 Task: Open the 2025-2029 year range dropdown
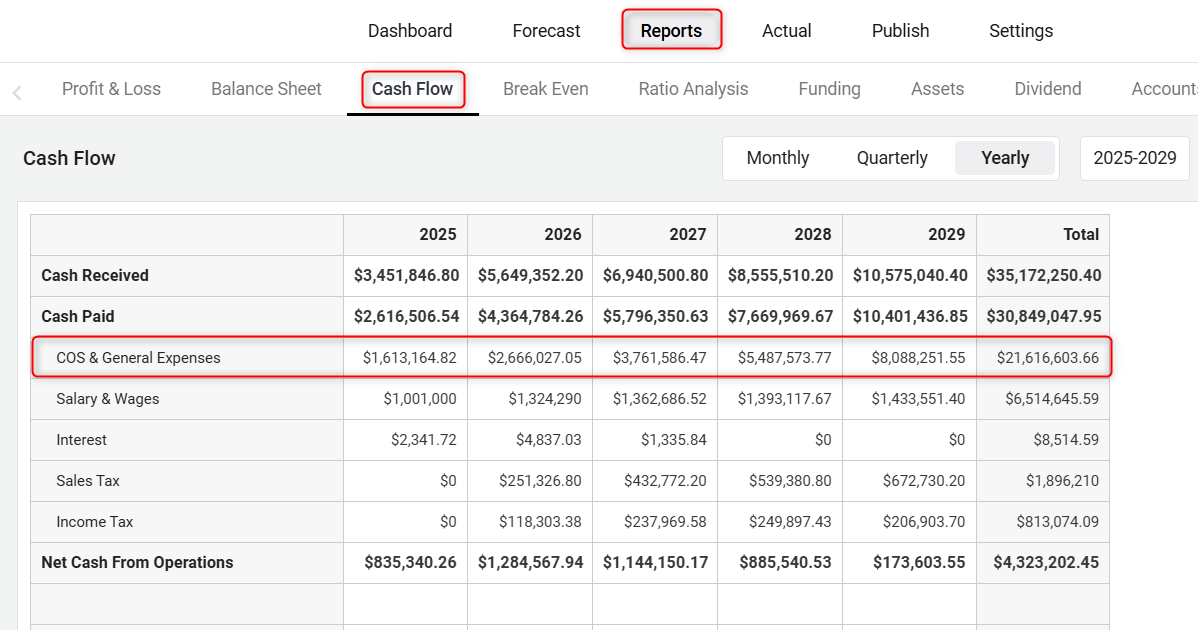[x=1134, y=158]
